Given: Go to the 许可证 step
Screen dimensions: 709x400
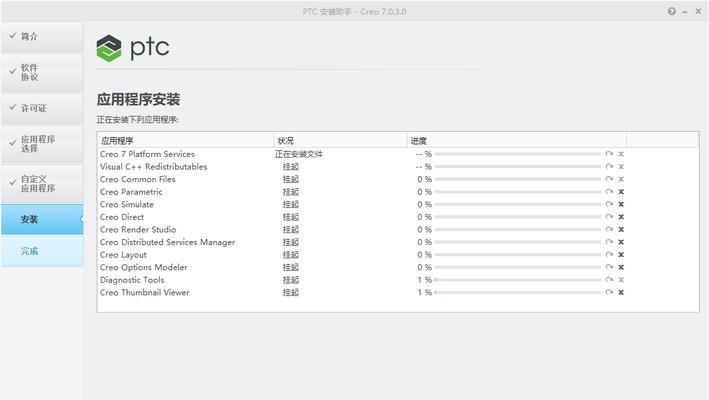Looking at the screenshot, I should tap(42, 108).
